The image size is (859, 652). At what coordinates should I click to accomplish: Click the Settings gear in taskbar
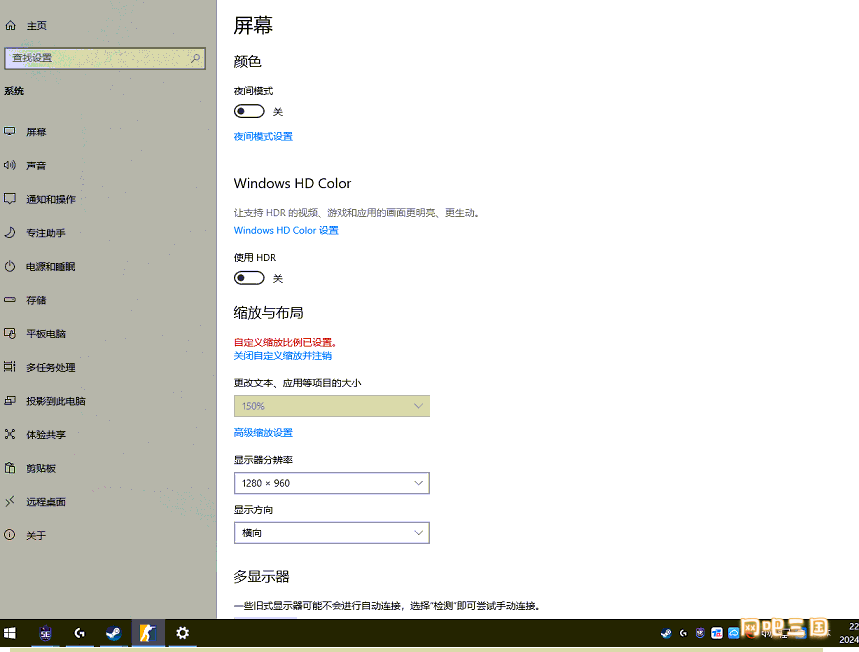[182, 633]
